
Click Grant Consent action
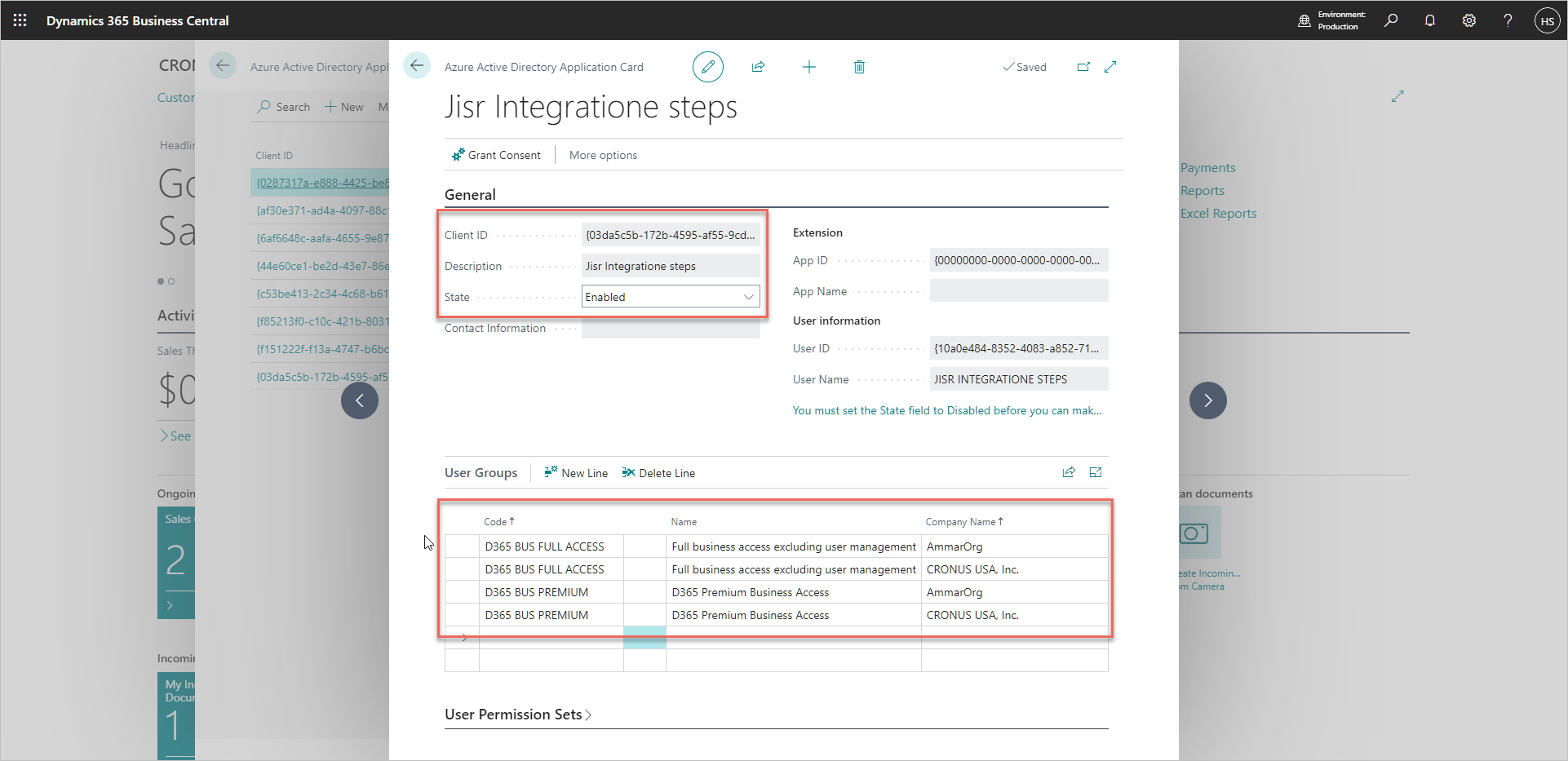point(496,155)
